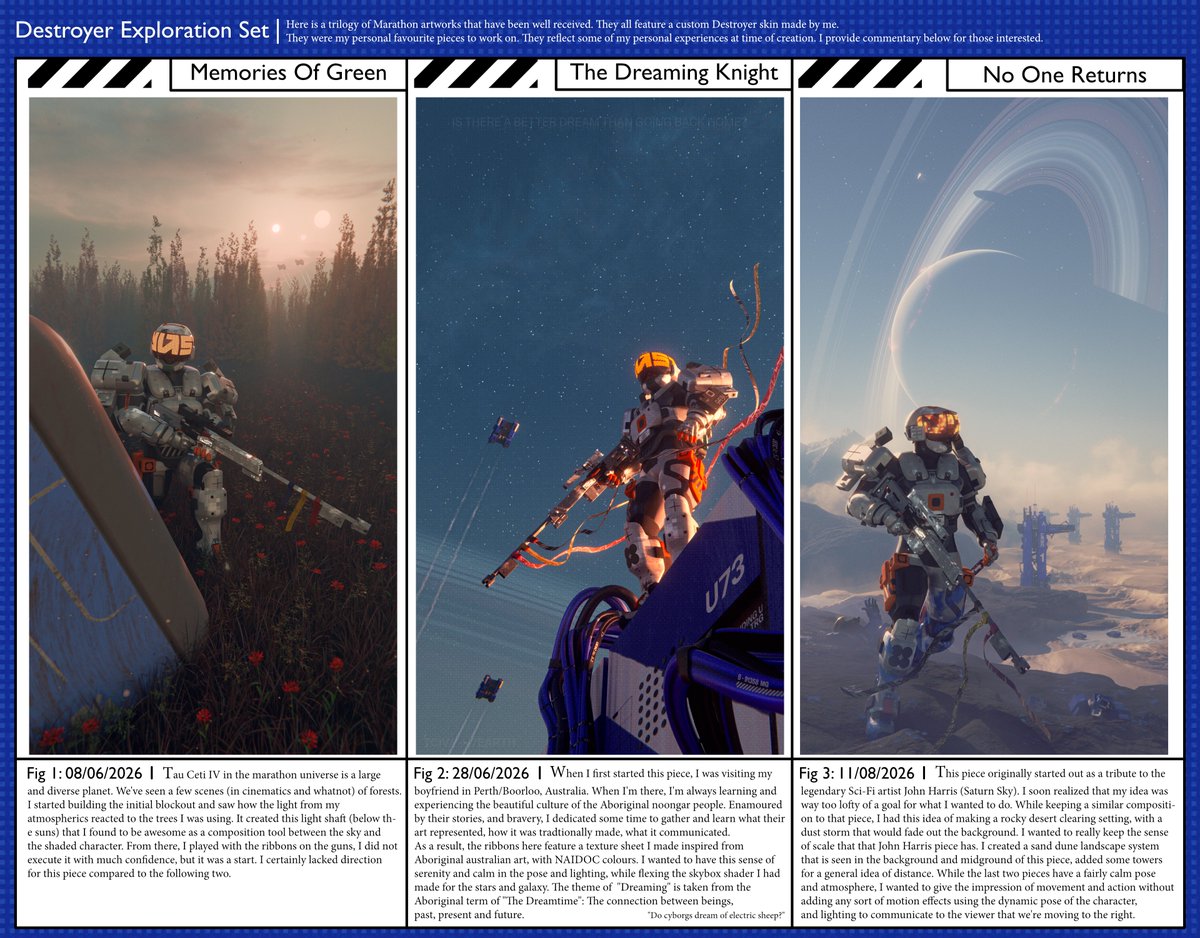1200x938 pixels.
Task: Click the faint "IS THERE A BETTER DREAM" text
Action: coord(600,122)
